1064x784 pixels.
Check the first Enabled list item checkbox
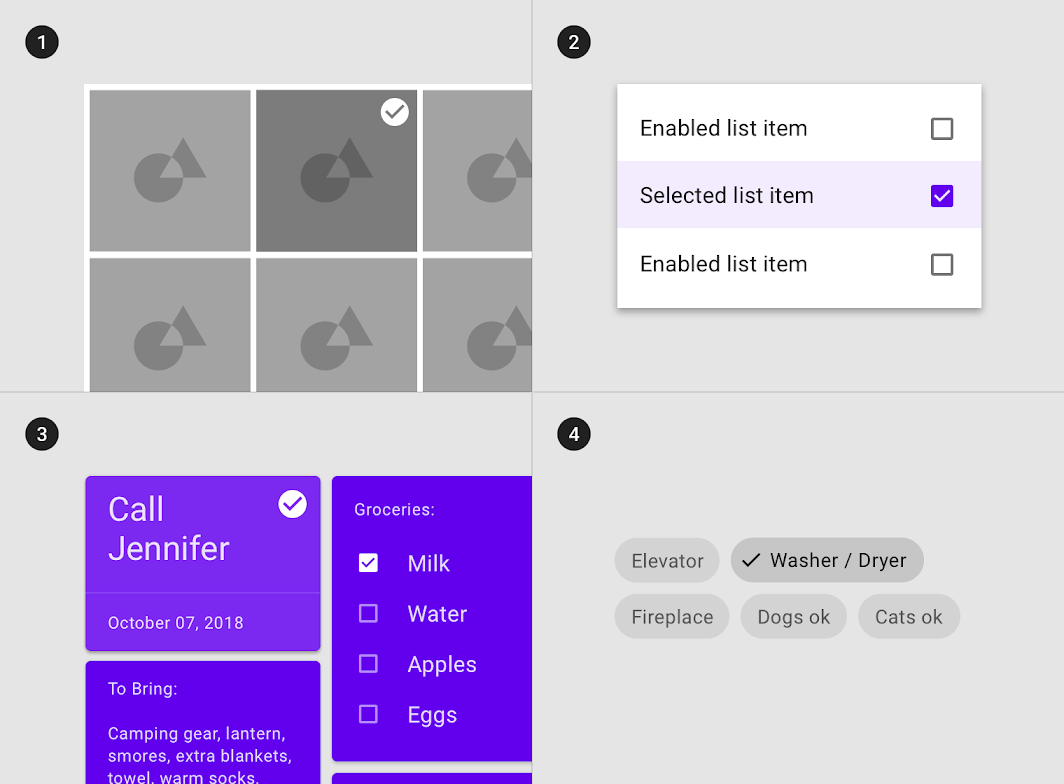[941, 128]
